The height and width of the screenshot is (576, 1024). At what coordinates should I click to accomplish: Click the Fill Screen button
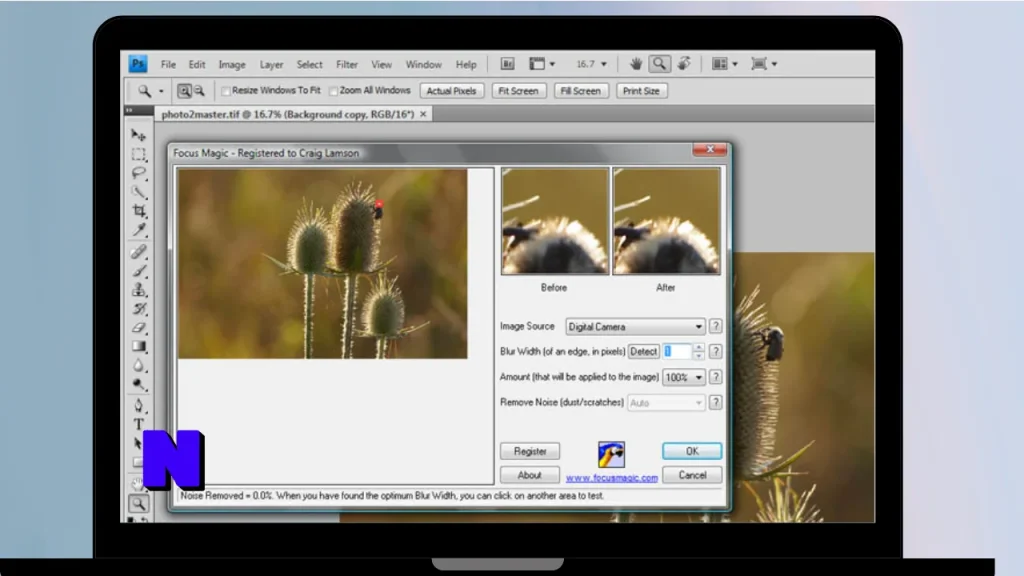point(580,91)
